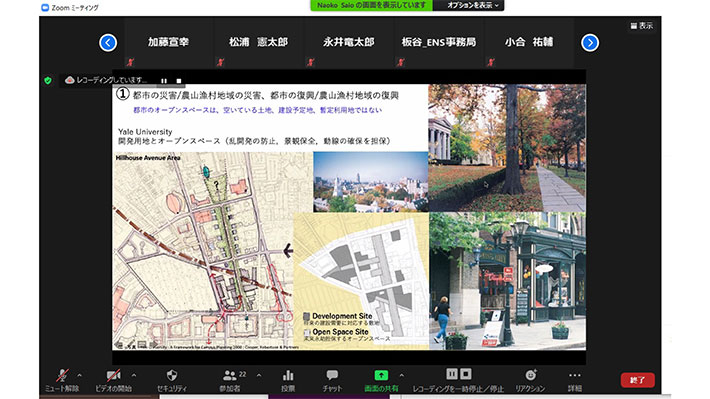The height and width of the screenshot is (399, 710).
Task: Expand video options caret beside ビデオの開始
Action: tap(134, 375)
